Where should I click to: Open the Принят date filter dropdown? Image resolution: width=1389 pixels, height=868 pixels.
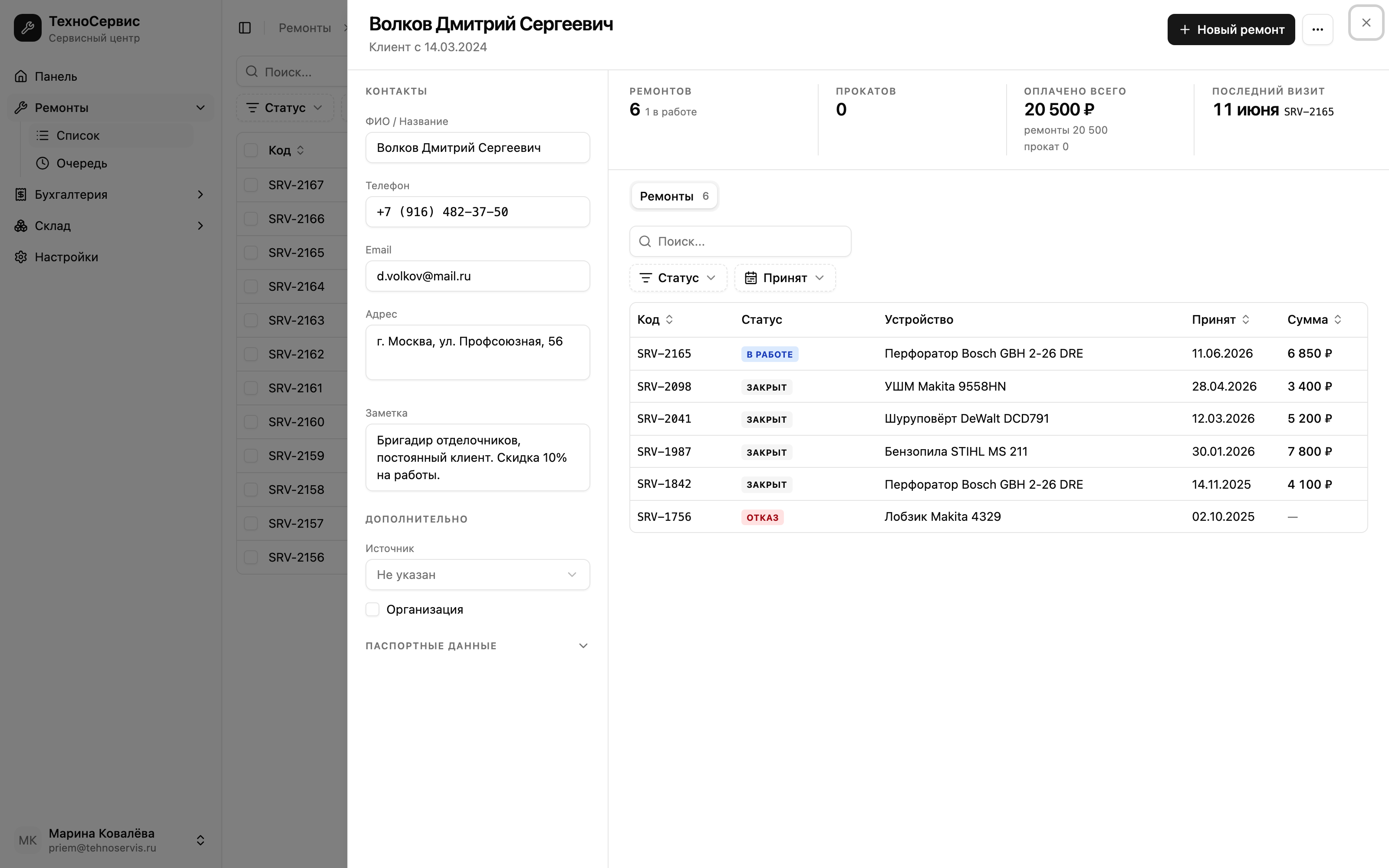tap(785, 278)
